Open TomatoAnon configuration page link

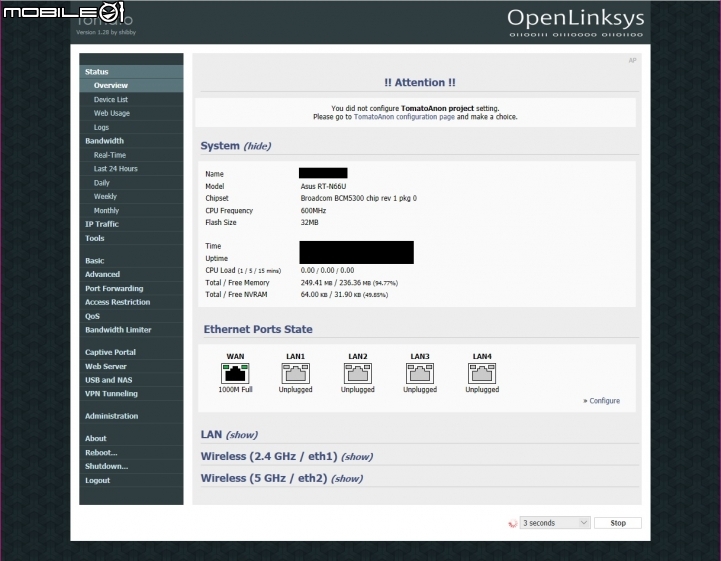tap(404, 117)
